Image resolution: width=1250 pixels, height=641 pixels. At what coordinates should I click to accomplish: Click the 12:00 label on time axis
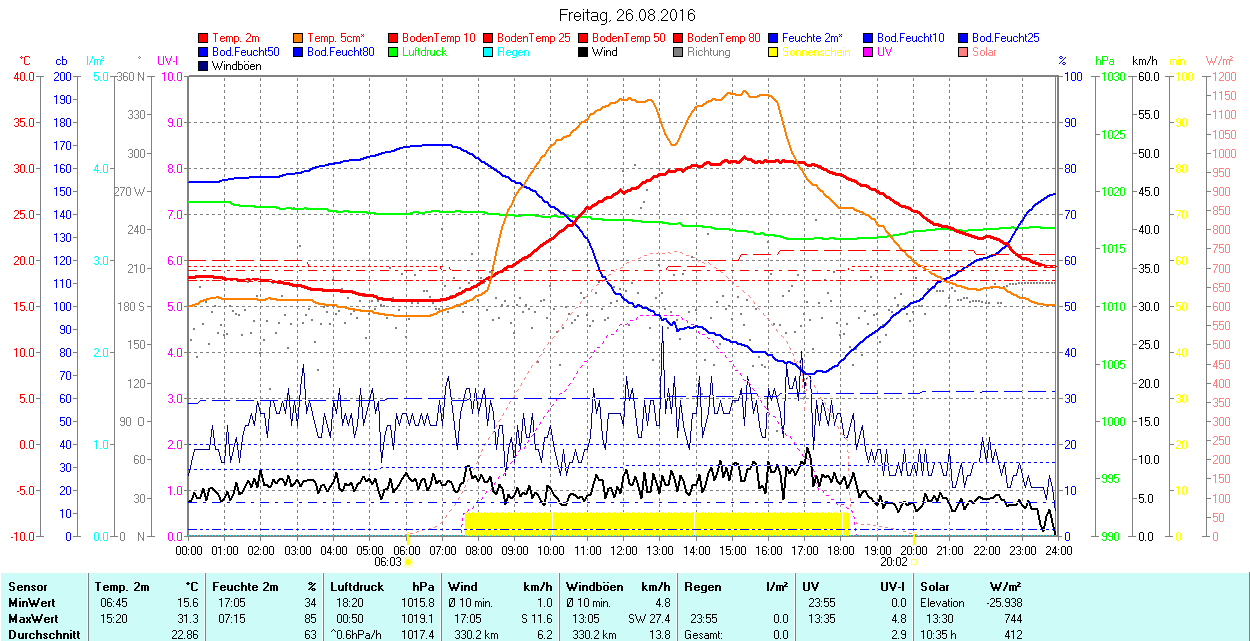click(623, 551)
